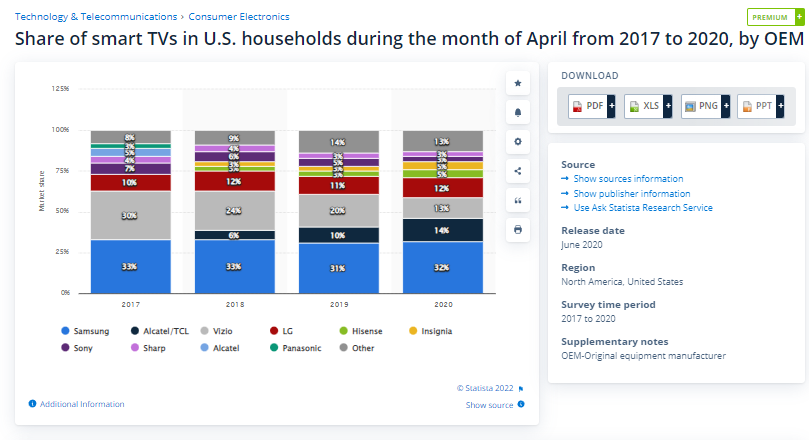The image size is (809, 440).
Task: Click the quotation citation icon
Action: (517, 200)
